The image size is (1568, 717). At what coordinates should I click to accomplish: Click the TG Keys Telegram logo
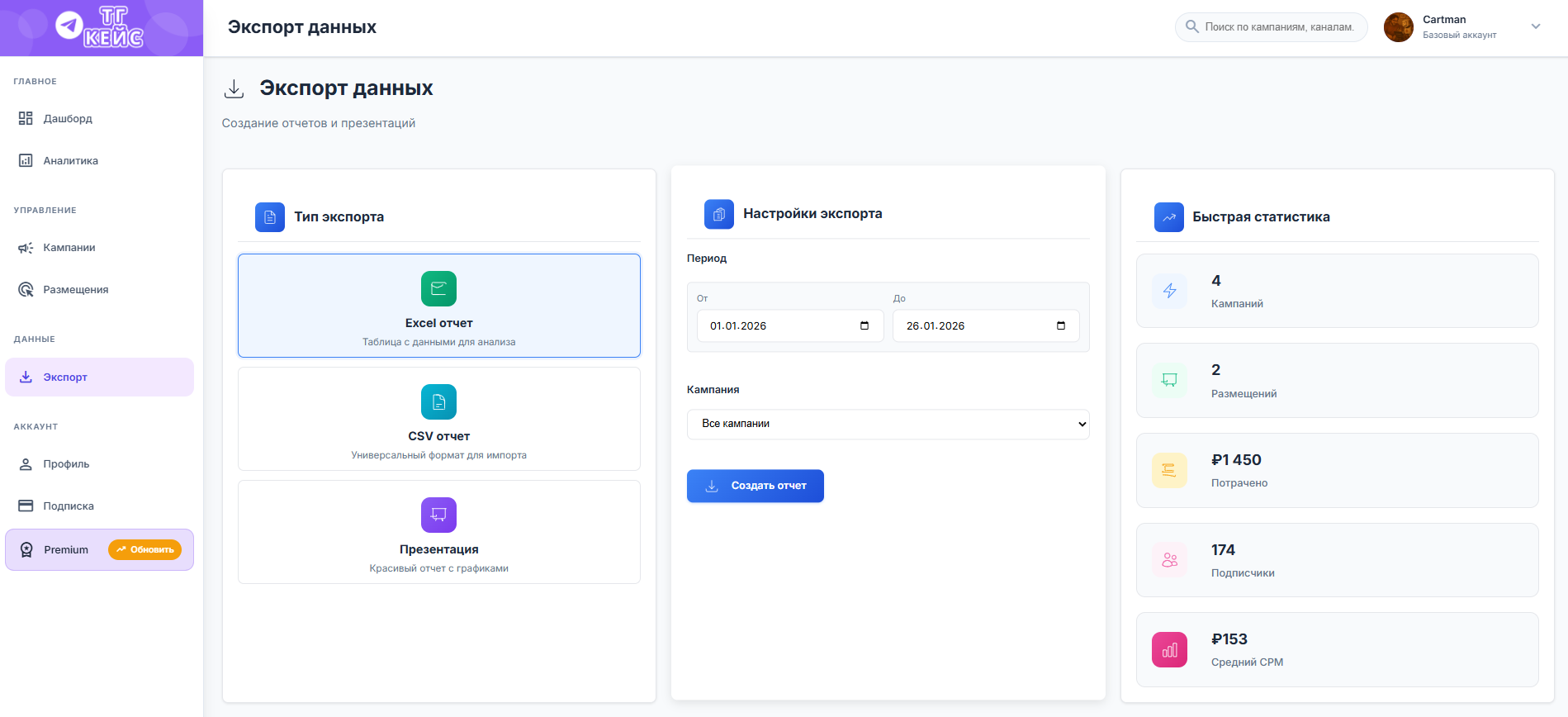(x=100, y=27)
